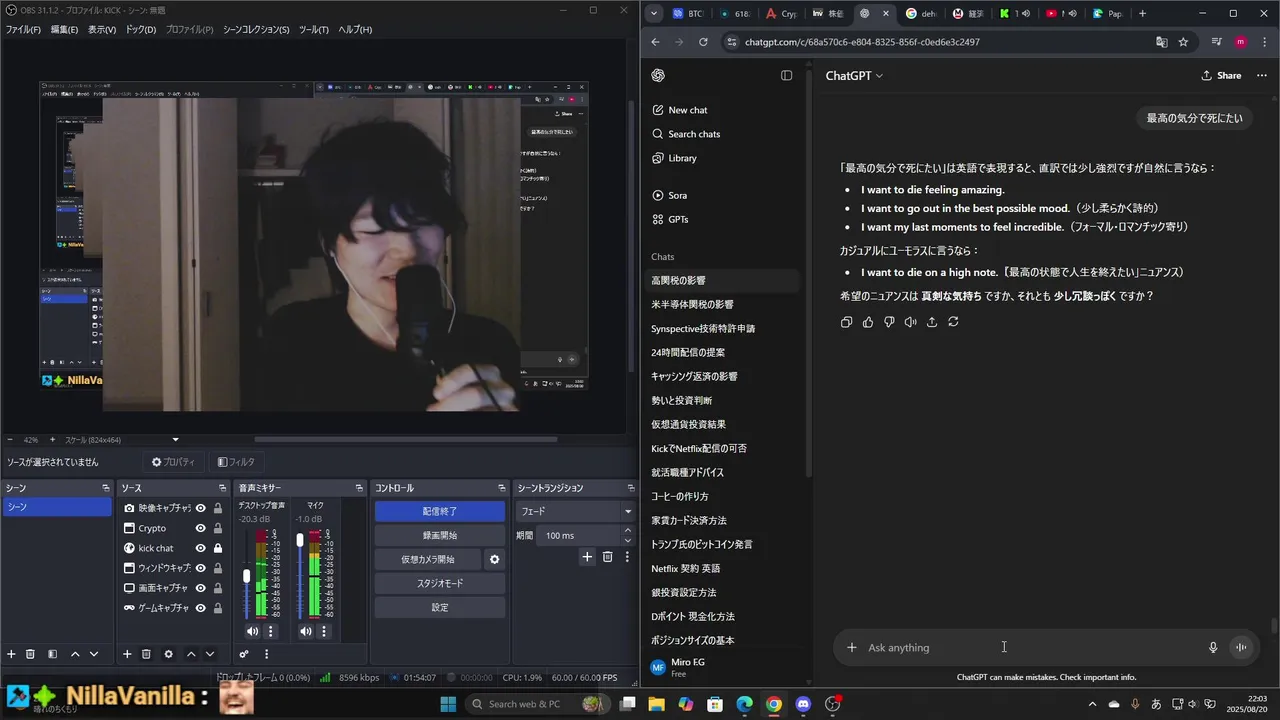Click the Share button in ChatGPT
Image resolution: width=1280 pixels, height=720 pixels.
(x=1221, y=76)
